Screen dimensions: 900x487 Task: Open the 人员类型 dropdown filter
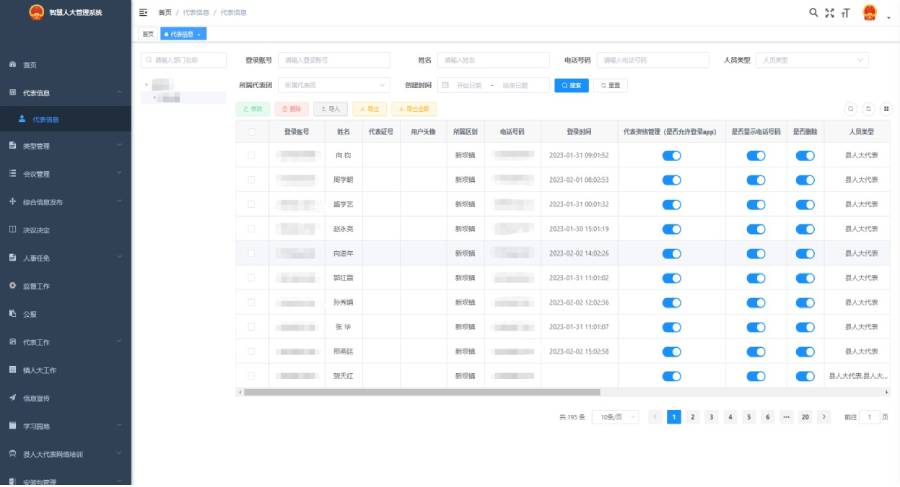(812, 60)
